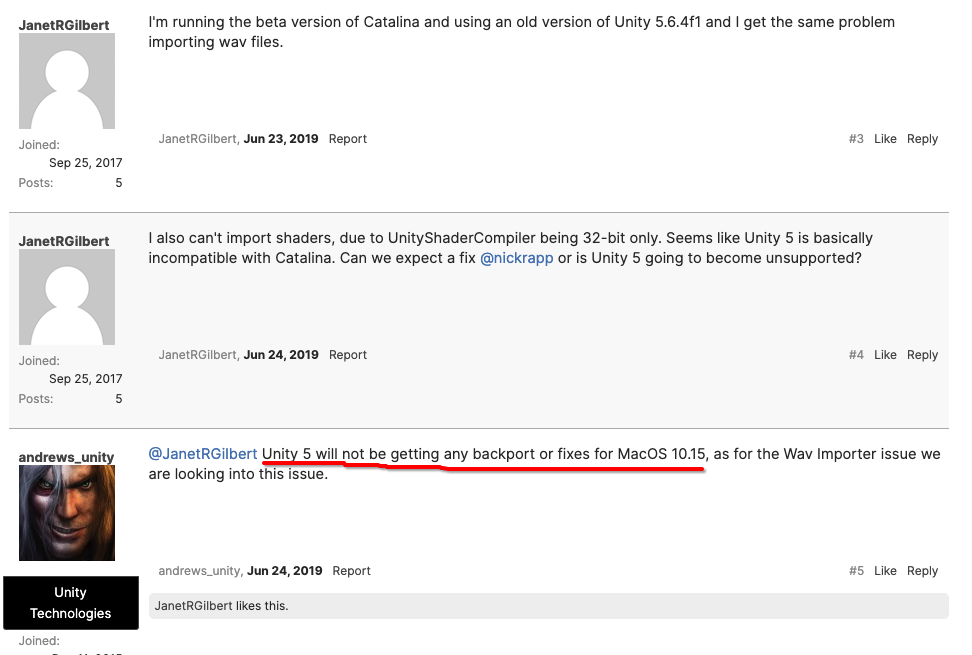Image resolution: width=972 pixels, height=655 pixels.
Task: Open JanetRGilbert's profile avatar in post #3
Action: pos(66,80)
